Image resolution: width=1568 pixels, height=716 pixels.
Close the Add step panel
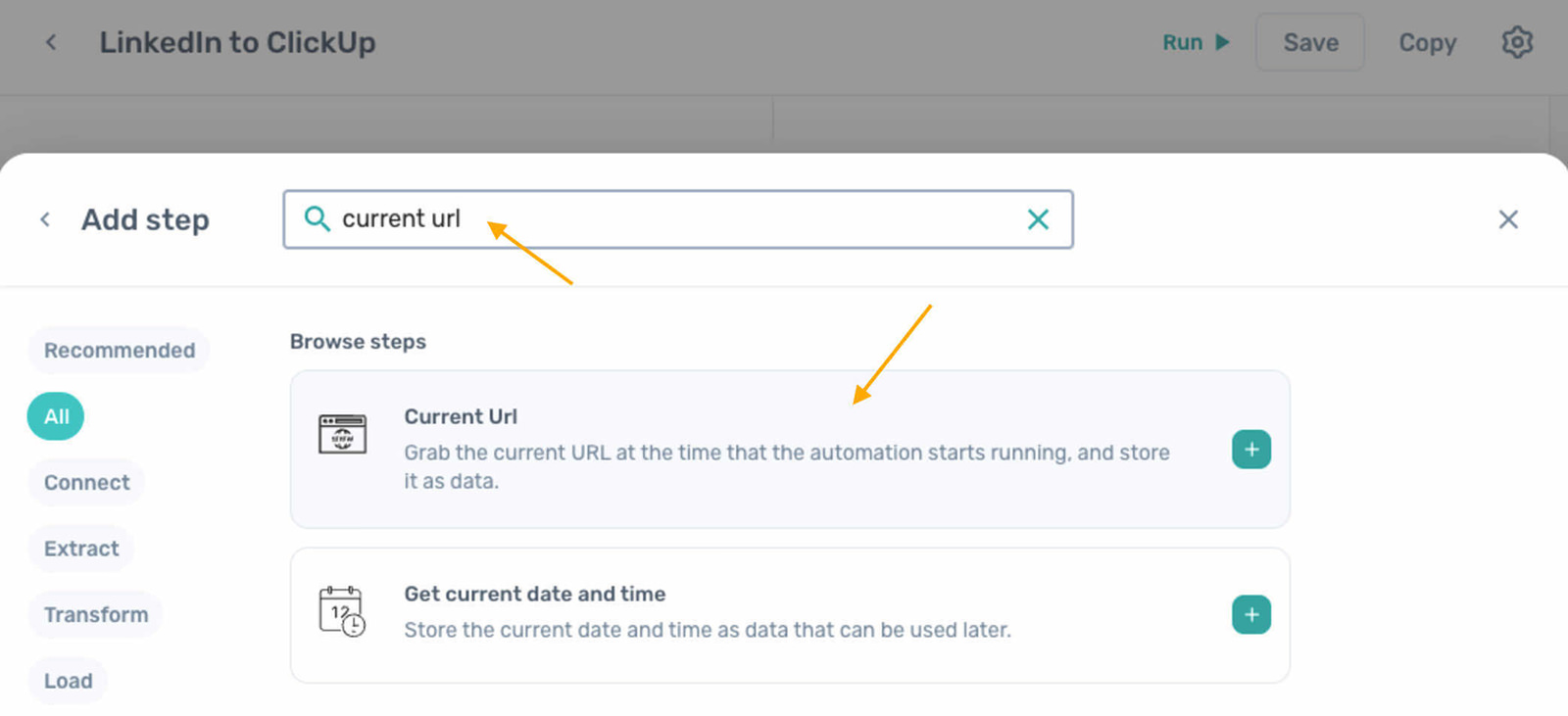(1508, 219)
